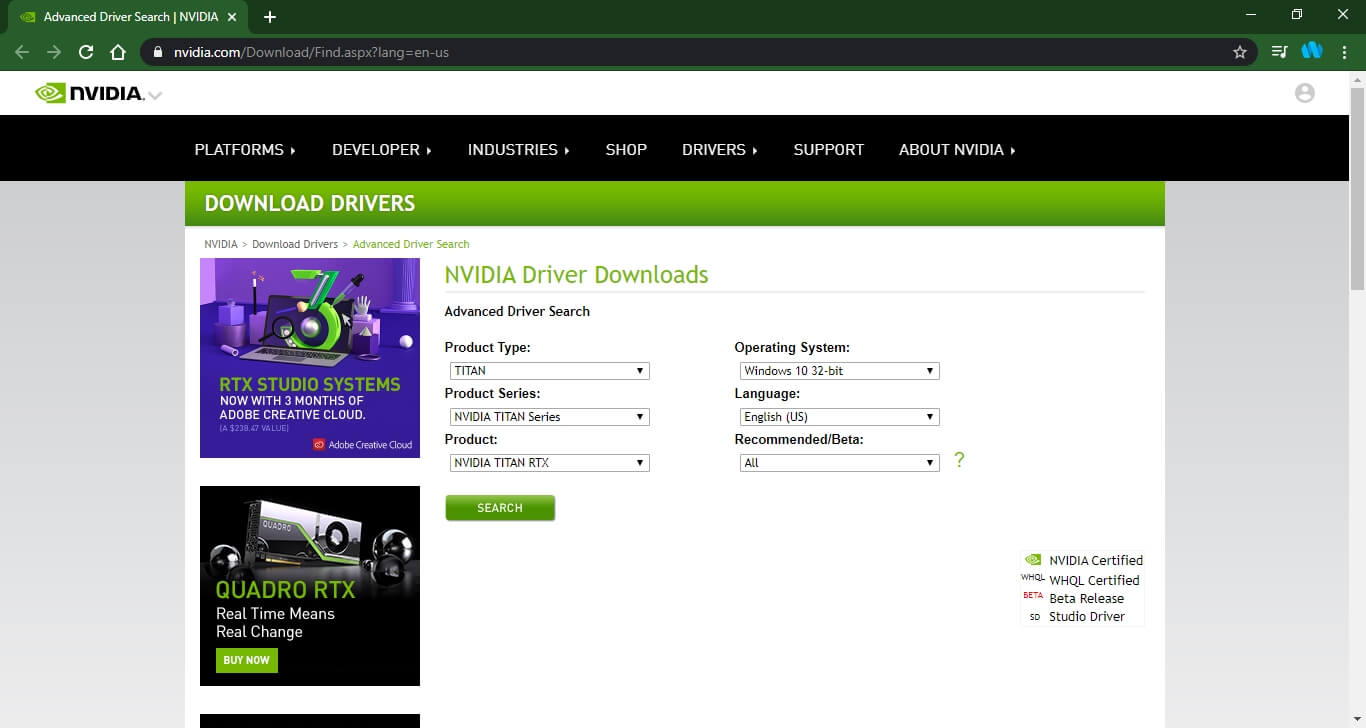Screen dimensions: 1366x728
Task: Open Quadro RTX ad banner image
Action: 310,586
